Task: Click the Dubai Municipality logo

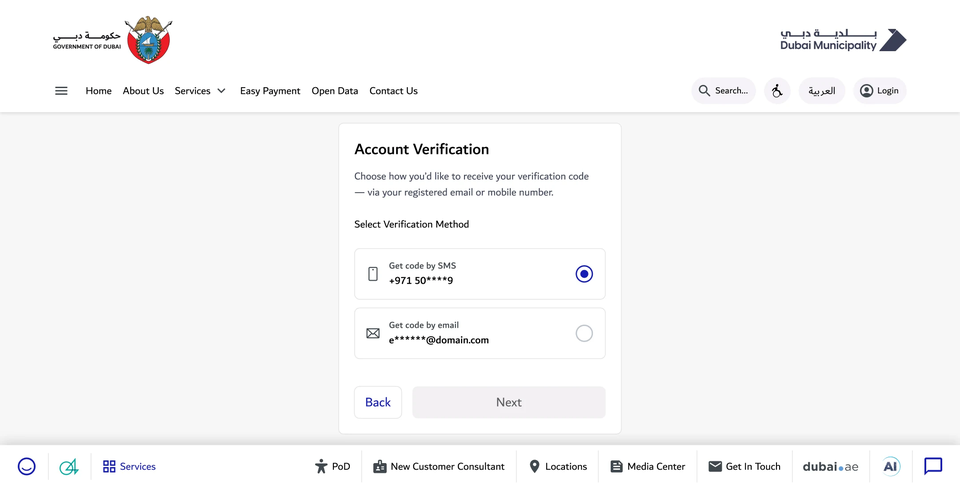Action: click(843, 40)
